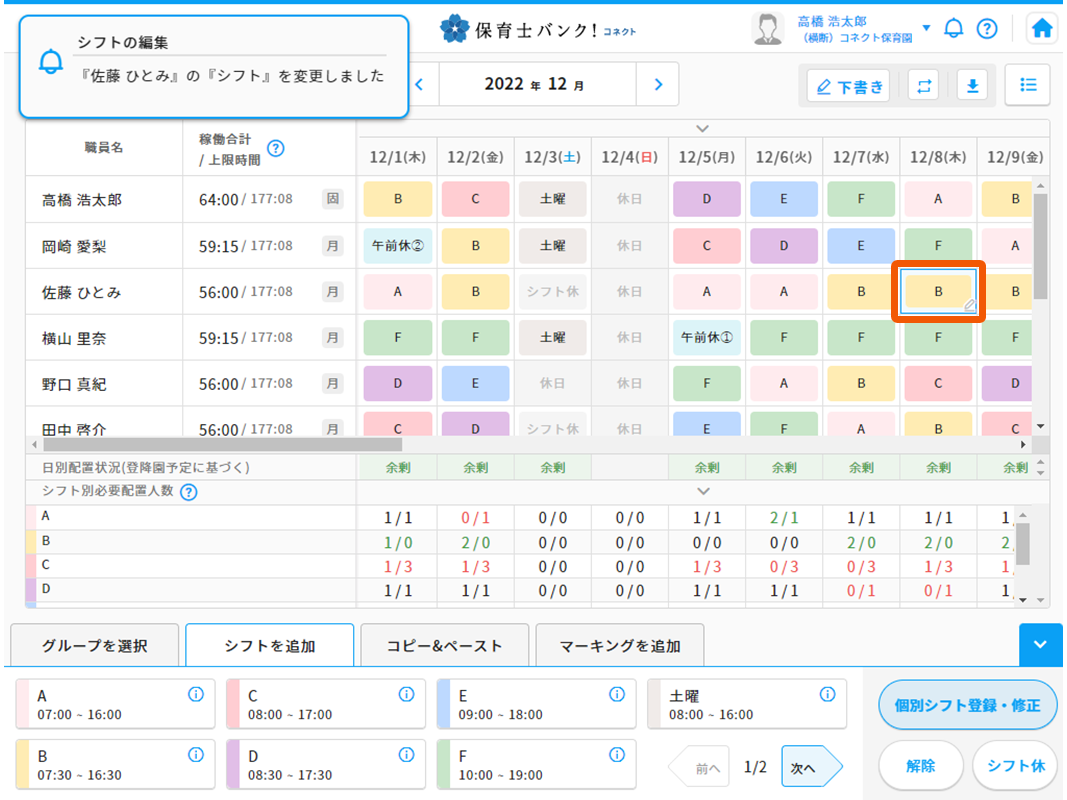Go to next month with right arrow
The image size is (1067, 800).
point(657,85)
